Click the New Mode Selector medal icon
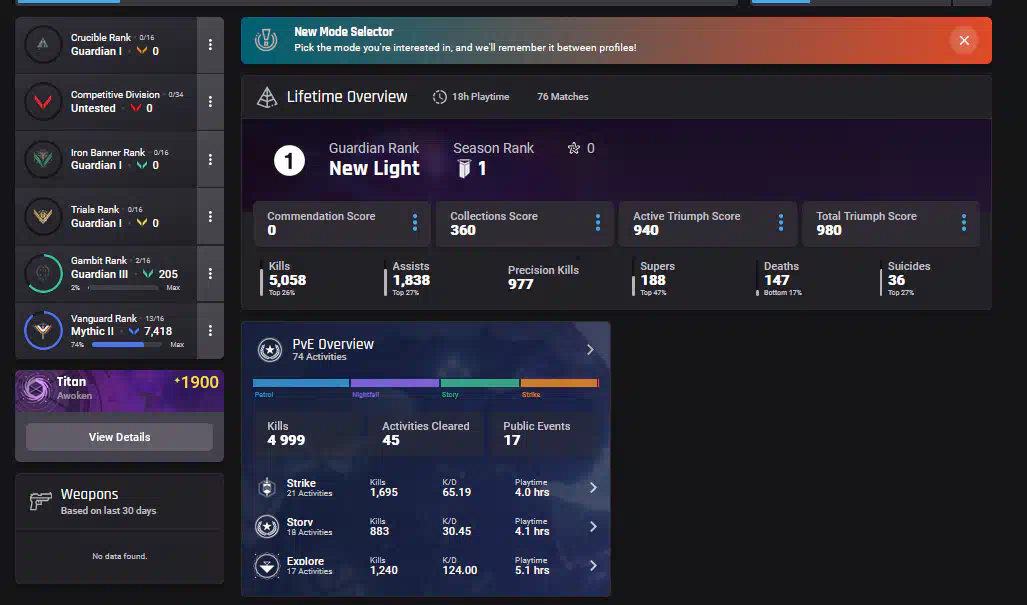The image size is (1027, 605). coord(266,40)
